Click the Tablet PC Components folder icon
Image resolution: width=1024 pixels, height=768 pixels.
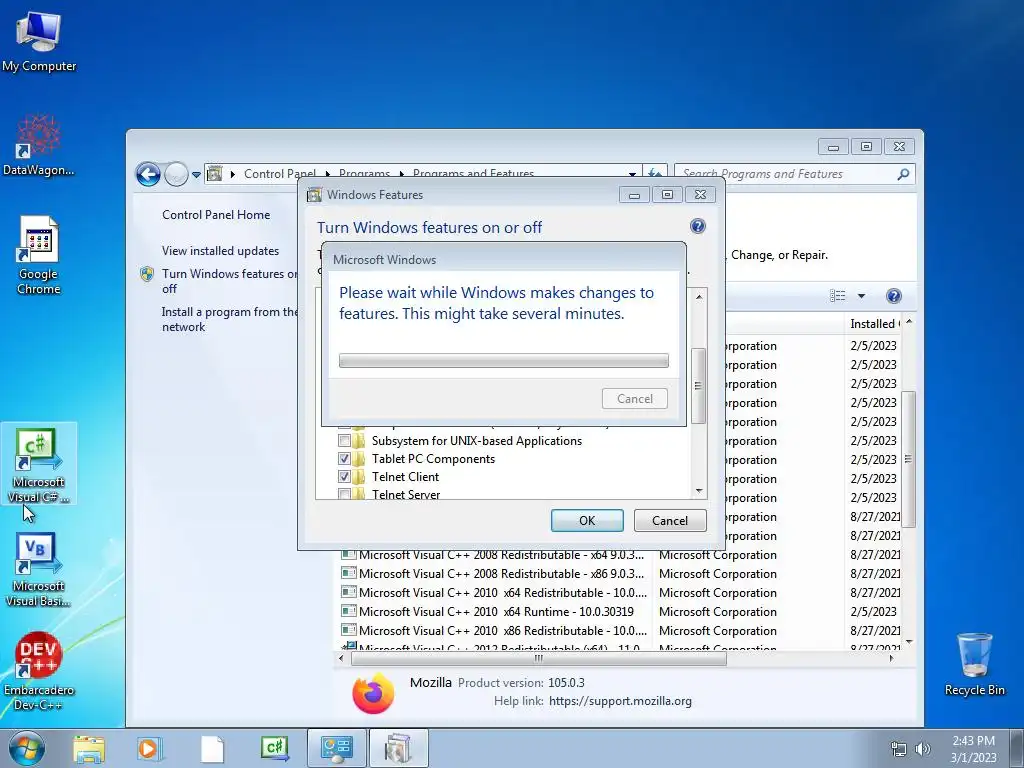click(359, 458)
